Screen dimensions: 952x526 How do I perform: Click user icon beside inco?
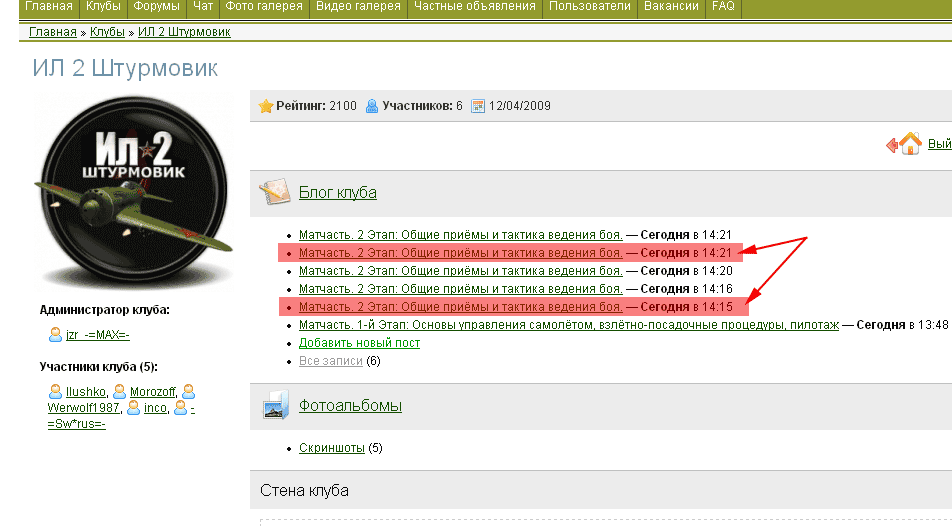click(134, 408)
